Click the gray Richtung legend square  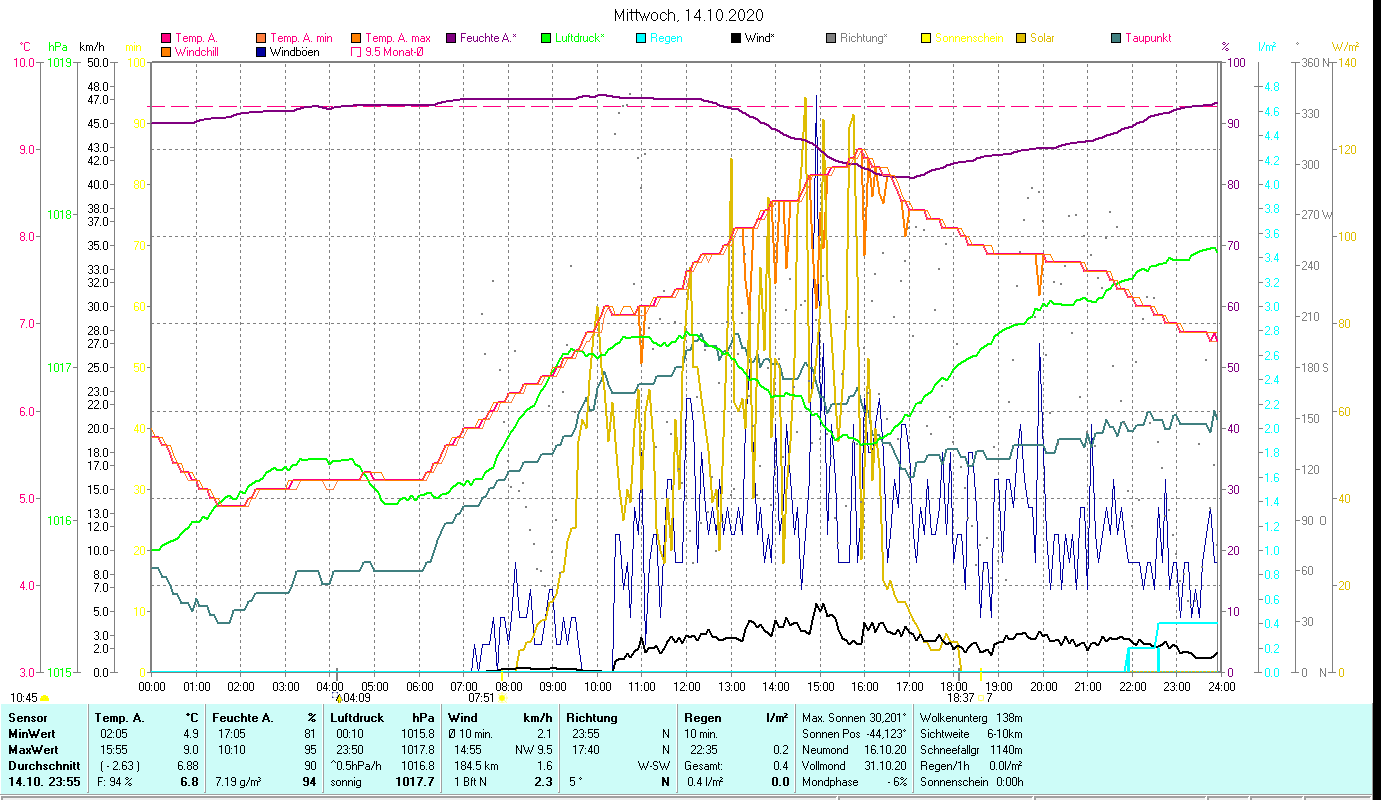831,39
